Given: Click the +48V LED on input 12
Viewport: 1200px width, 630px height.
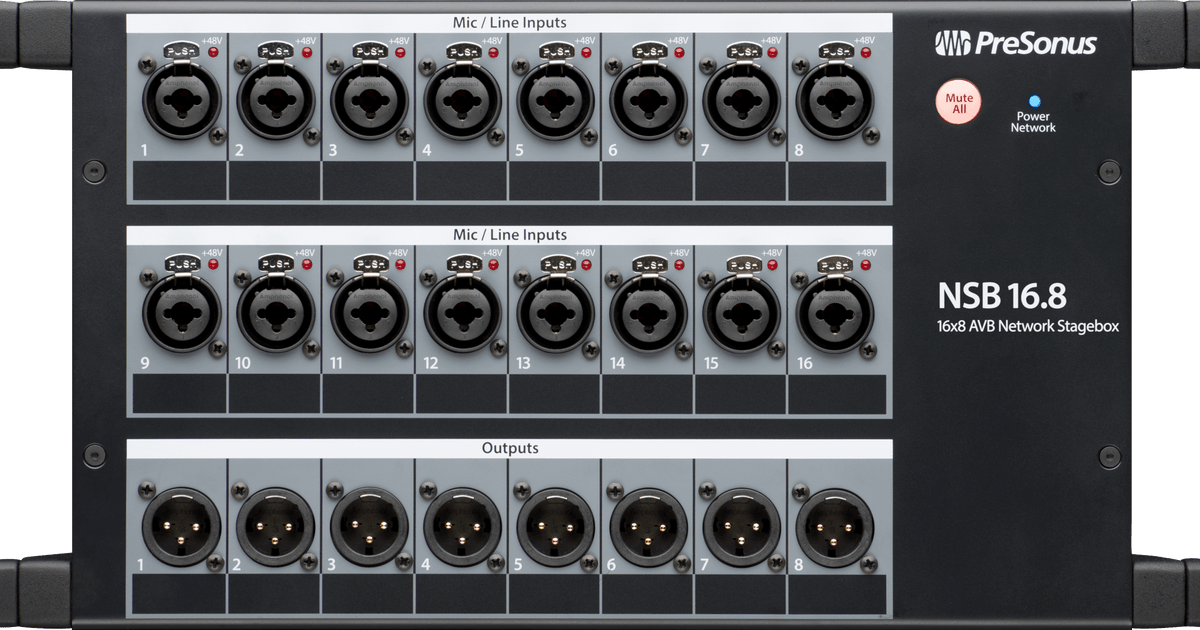Looking at the screenshot, I should tap(493, 264).
